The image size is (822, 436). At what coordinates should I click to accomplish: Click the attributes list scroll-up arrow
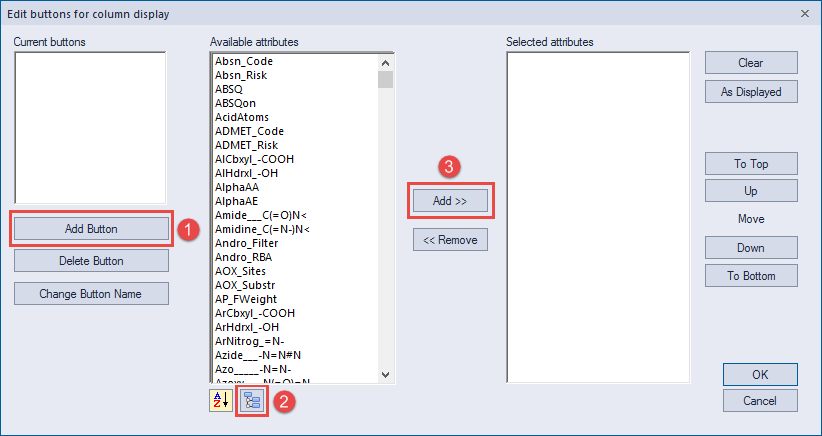coord(385,63)
